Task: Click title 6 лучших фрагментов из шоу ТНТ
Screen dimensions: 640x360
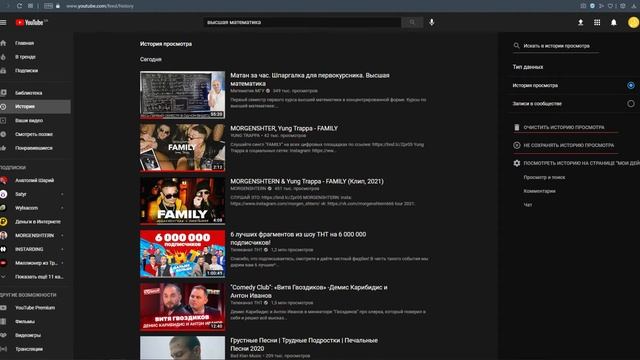Action: (298, 238)
